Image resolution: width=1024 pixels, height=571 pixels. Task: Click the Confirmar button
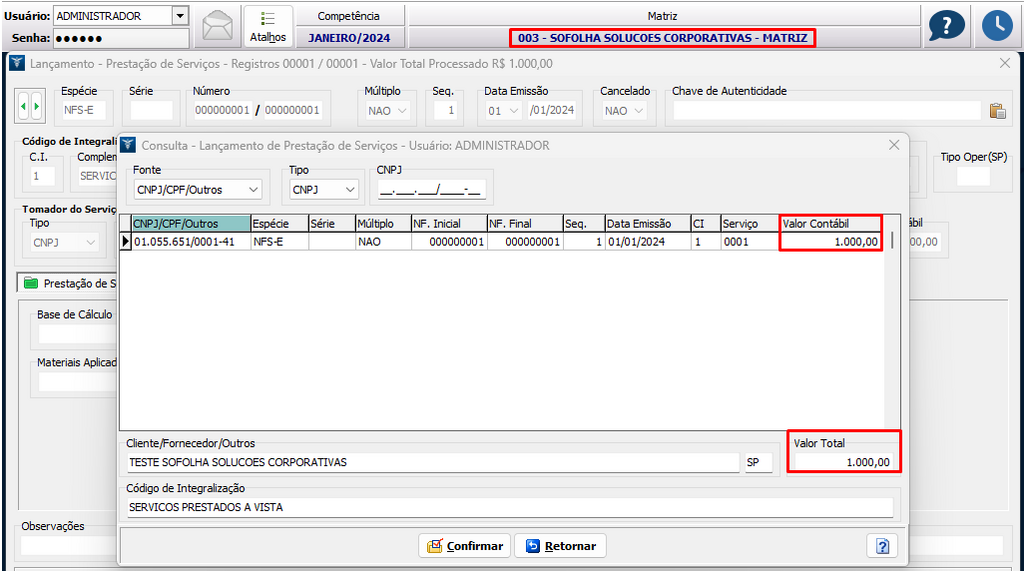pyautogui.click(x=465, y=546)
